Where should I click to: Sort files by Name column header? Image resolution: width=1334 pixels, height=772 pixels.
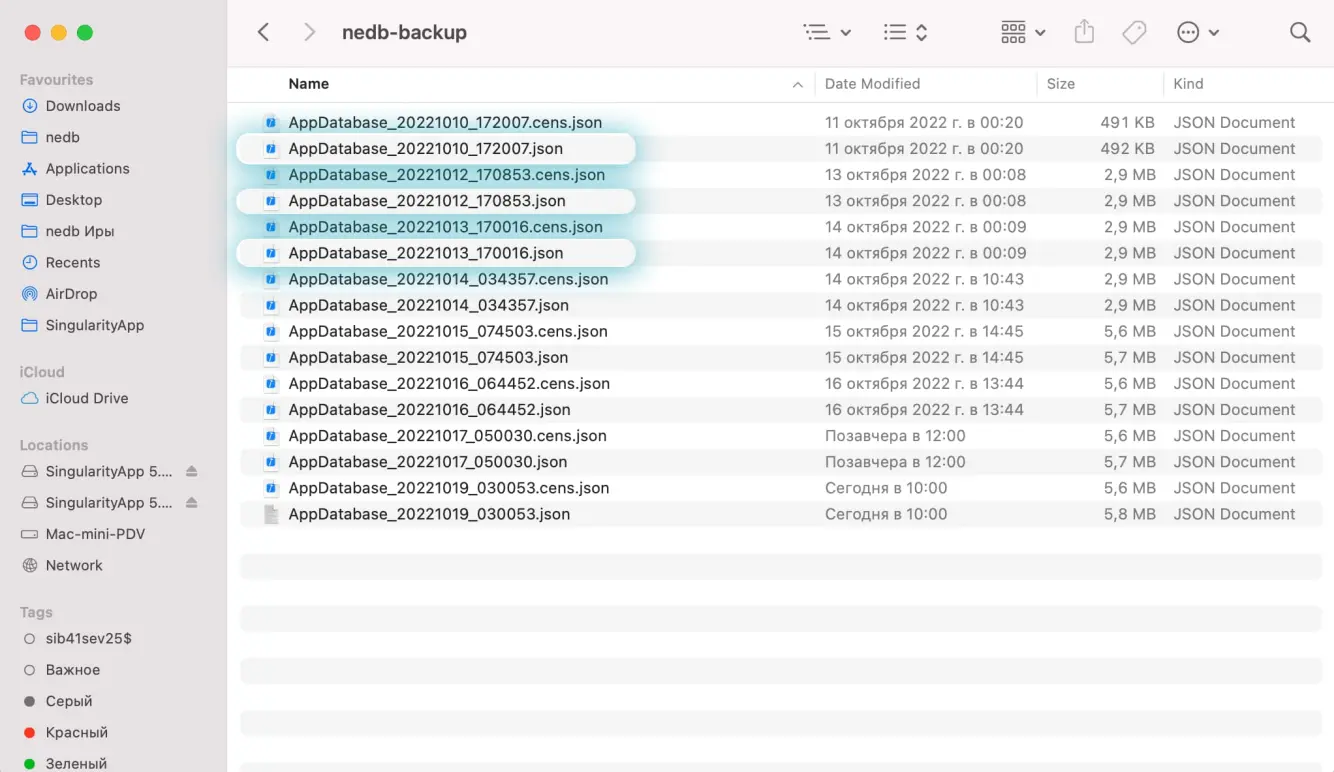[309, 84]
